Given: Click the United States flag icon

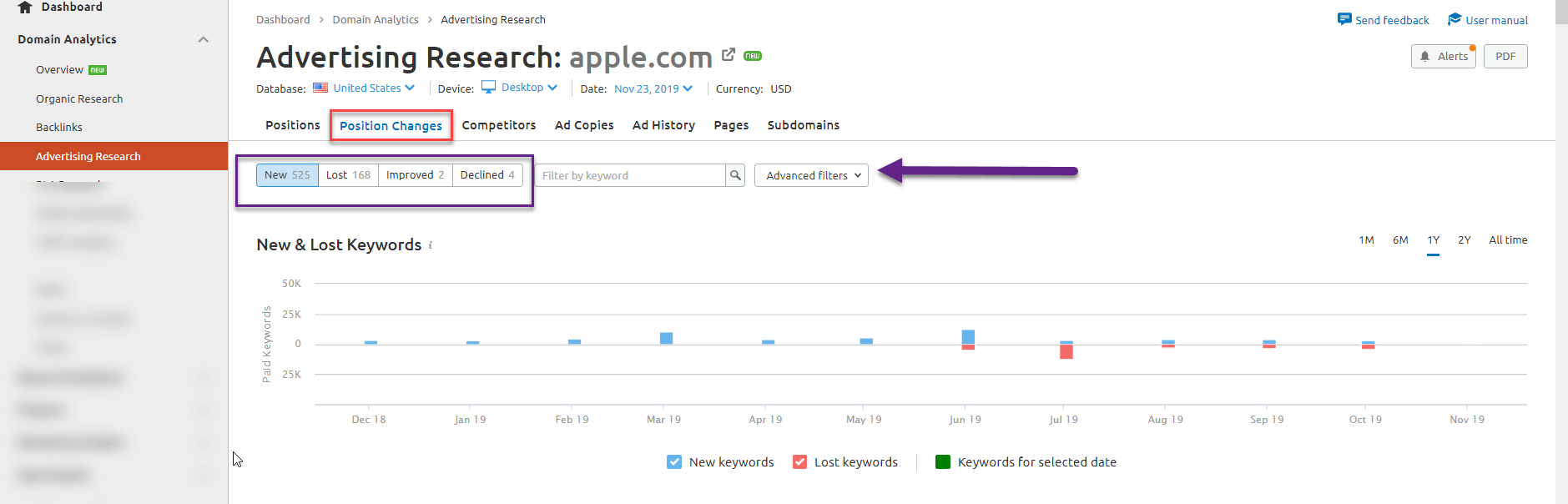Looking at the screenshot, I should 320,88.
